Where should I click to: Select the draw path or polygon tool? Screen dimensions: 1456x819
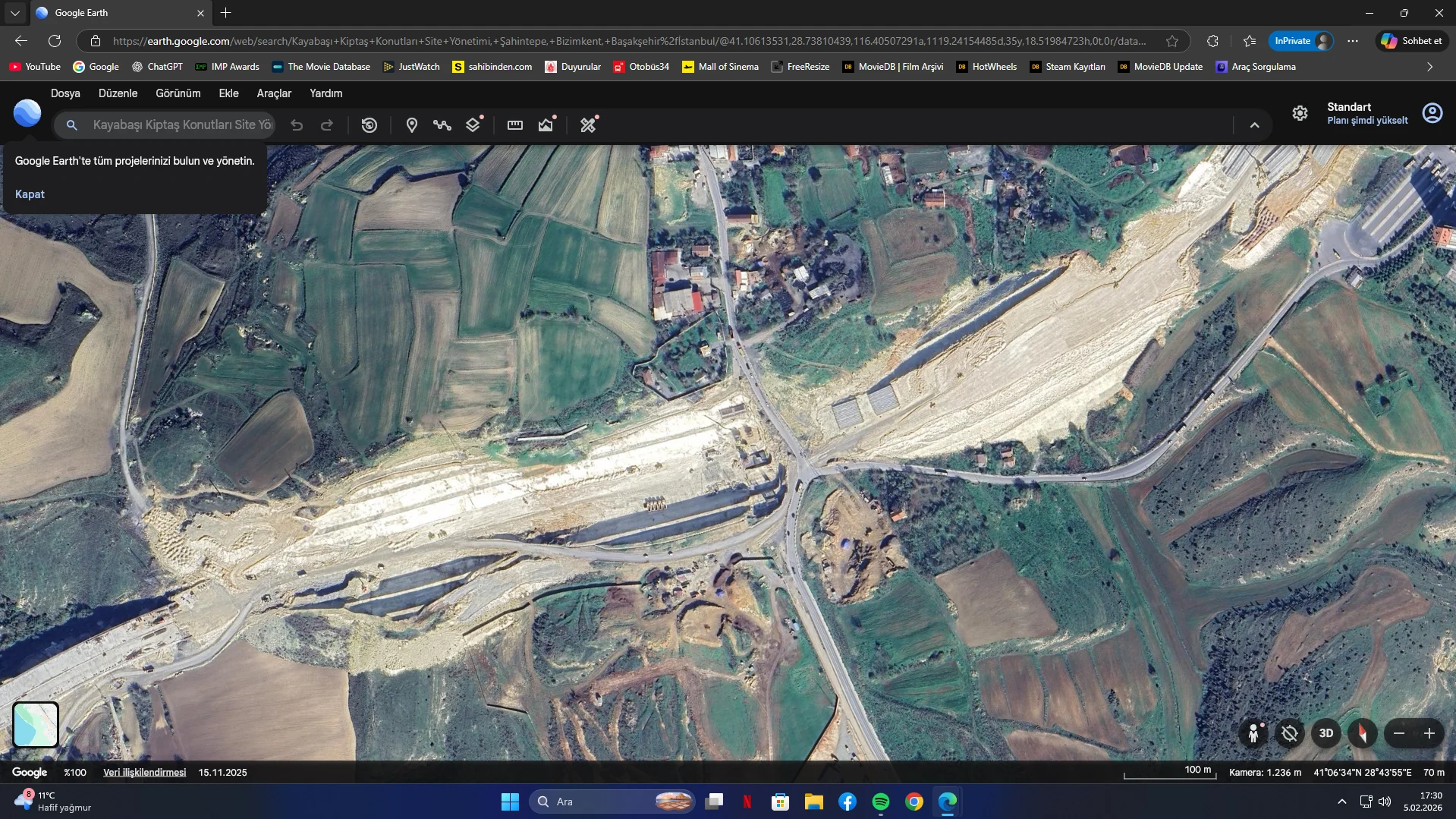pos(442,125)
